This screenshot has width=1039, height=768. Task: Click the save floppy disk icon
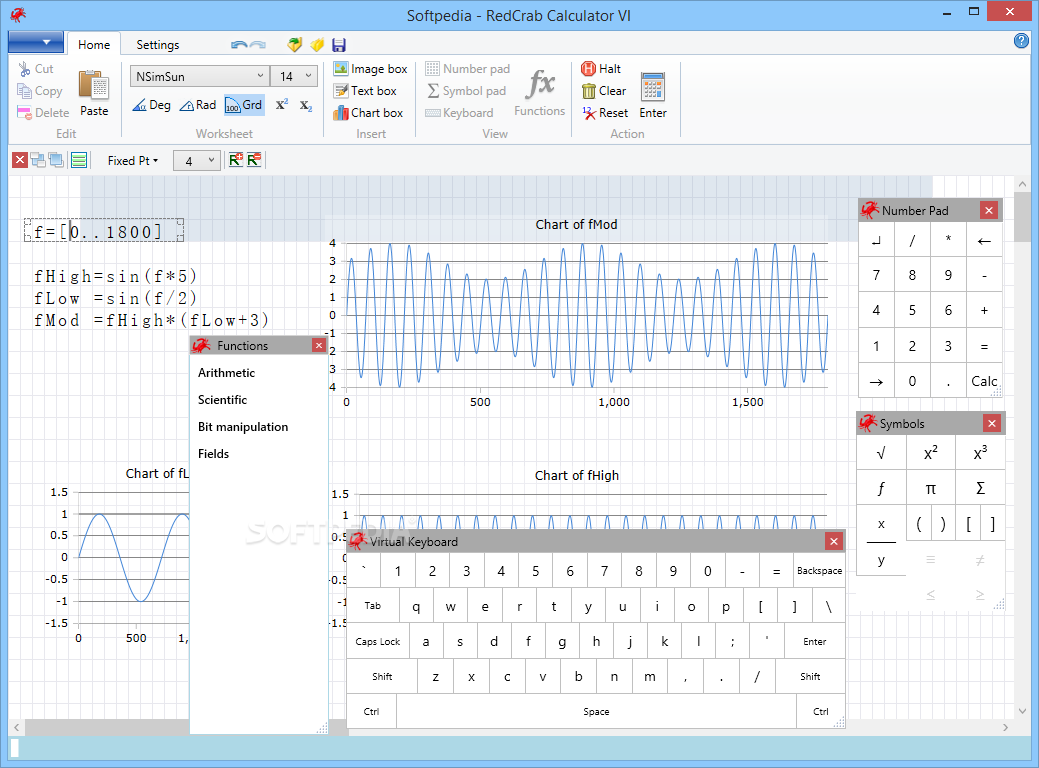pos(339,45)
